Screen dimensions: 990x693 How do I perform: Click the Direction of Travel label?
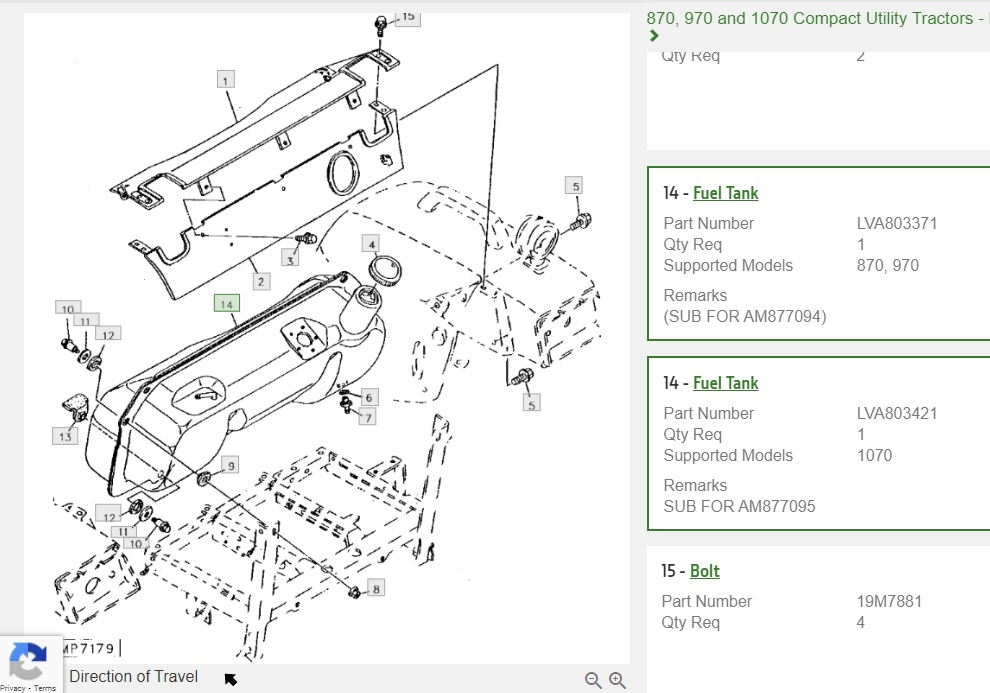tap(133, 677)
